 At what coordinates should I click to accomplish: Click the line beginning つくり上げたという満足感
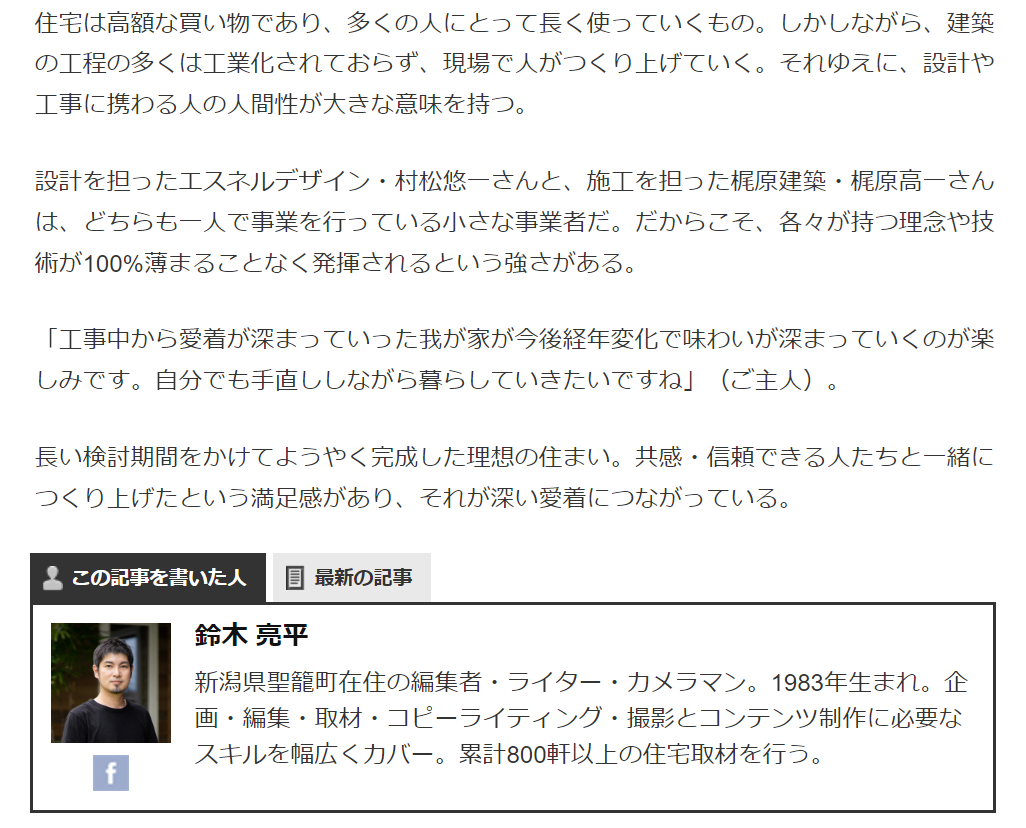pos(414,498)
